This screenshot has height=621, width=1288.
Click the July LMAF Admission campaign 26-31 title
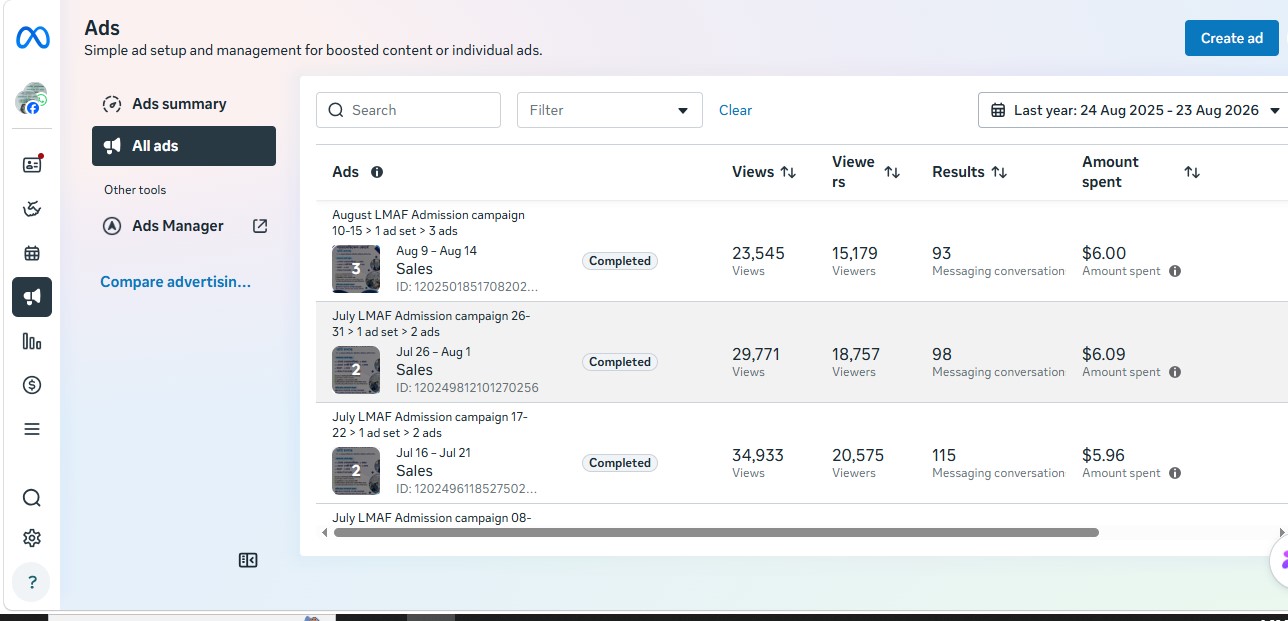tap(431, 324)
